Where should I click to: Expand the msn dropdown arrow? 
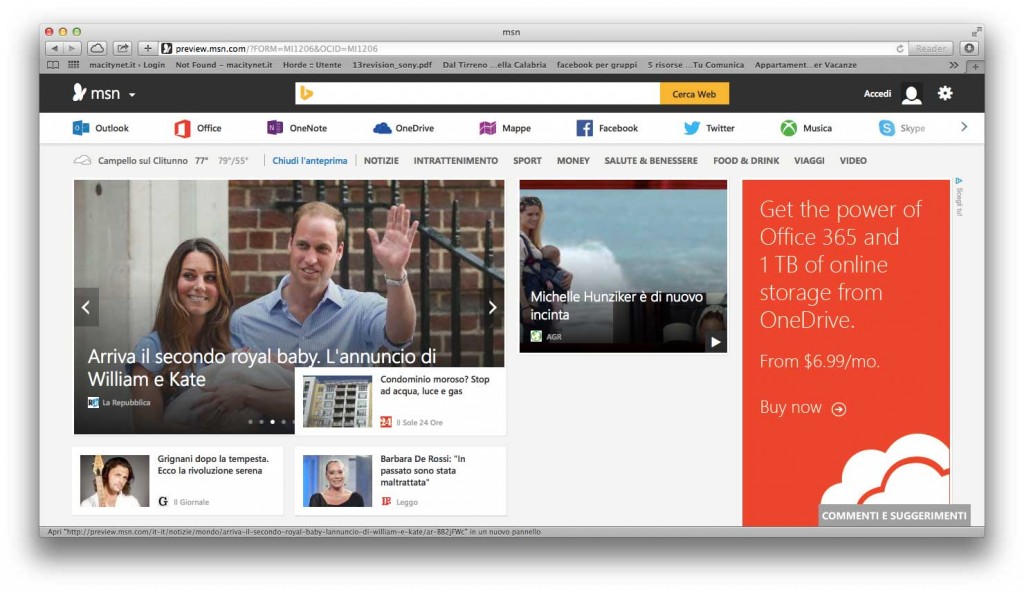132,95
